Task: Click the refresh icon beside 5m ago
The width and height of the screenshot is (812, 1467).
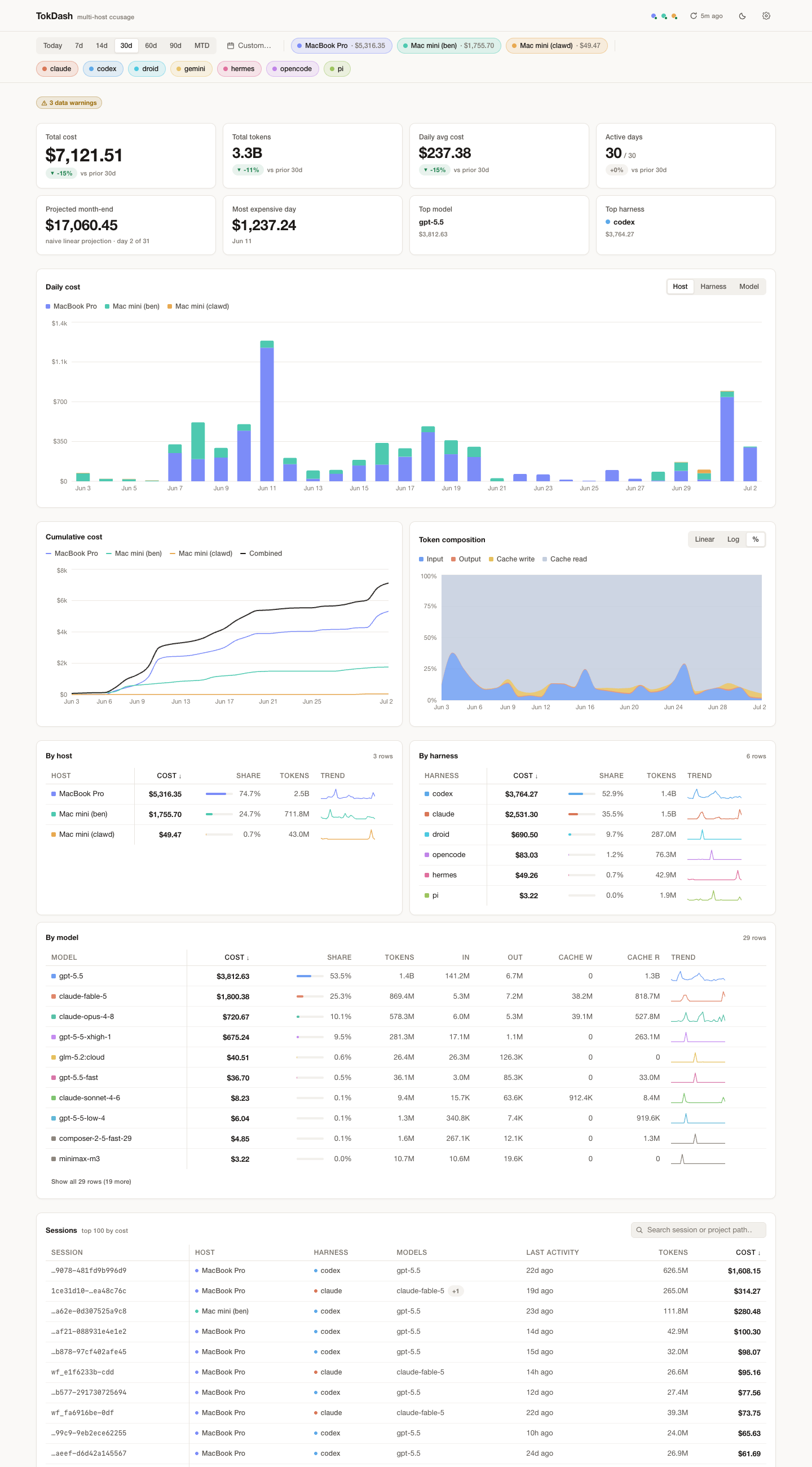Action: click(693, 16)
